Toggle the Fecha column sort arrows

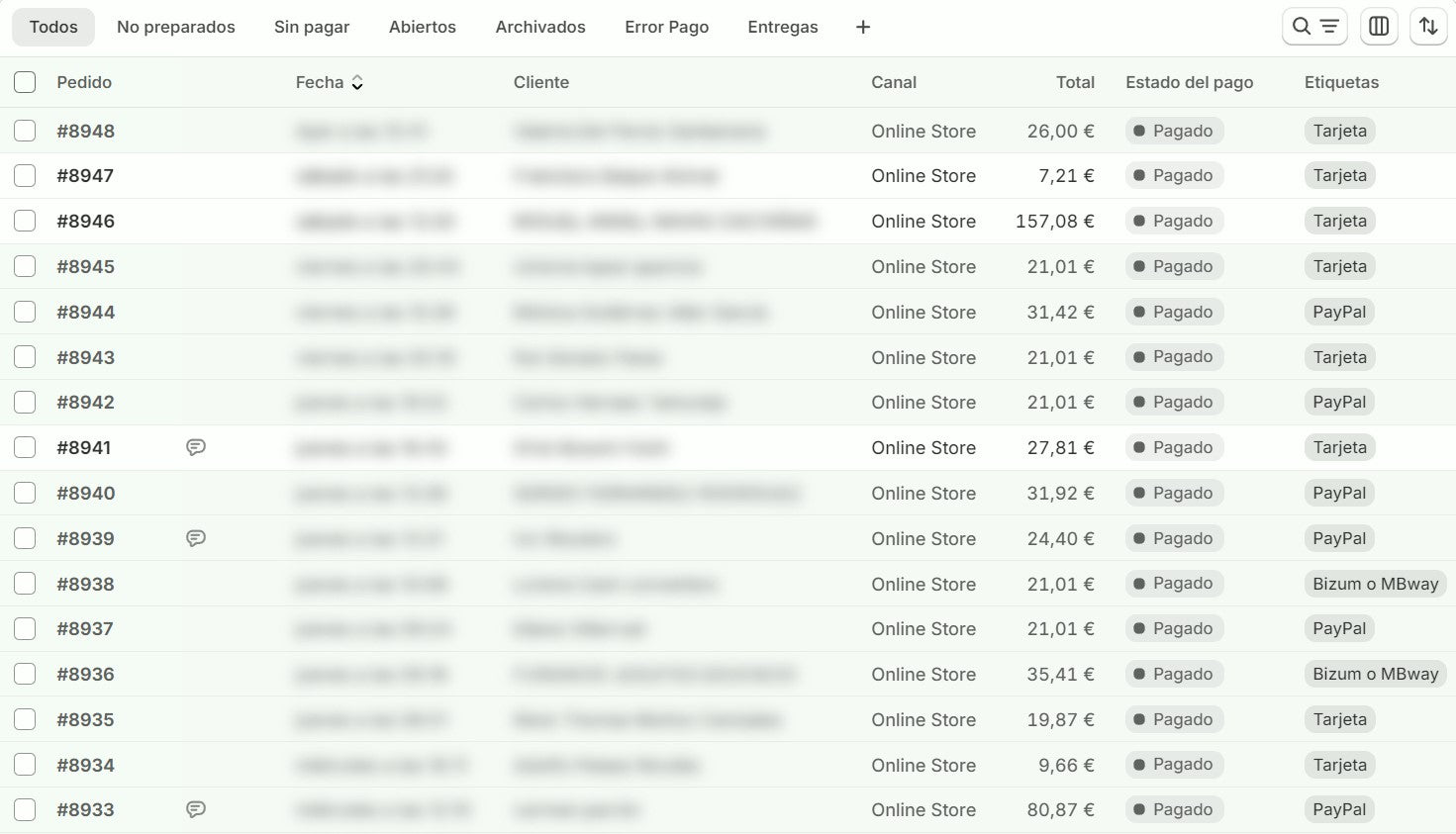pos(357,83)
